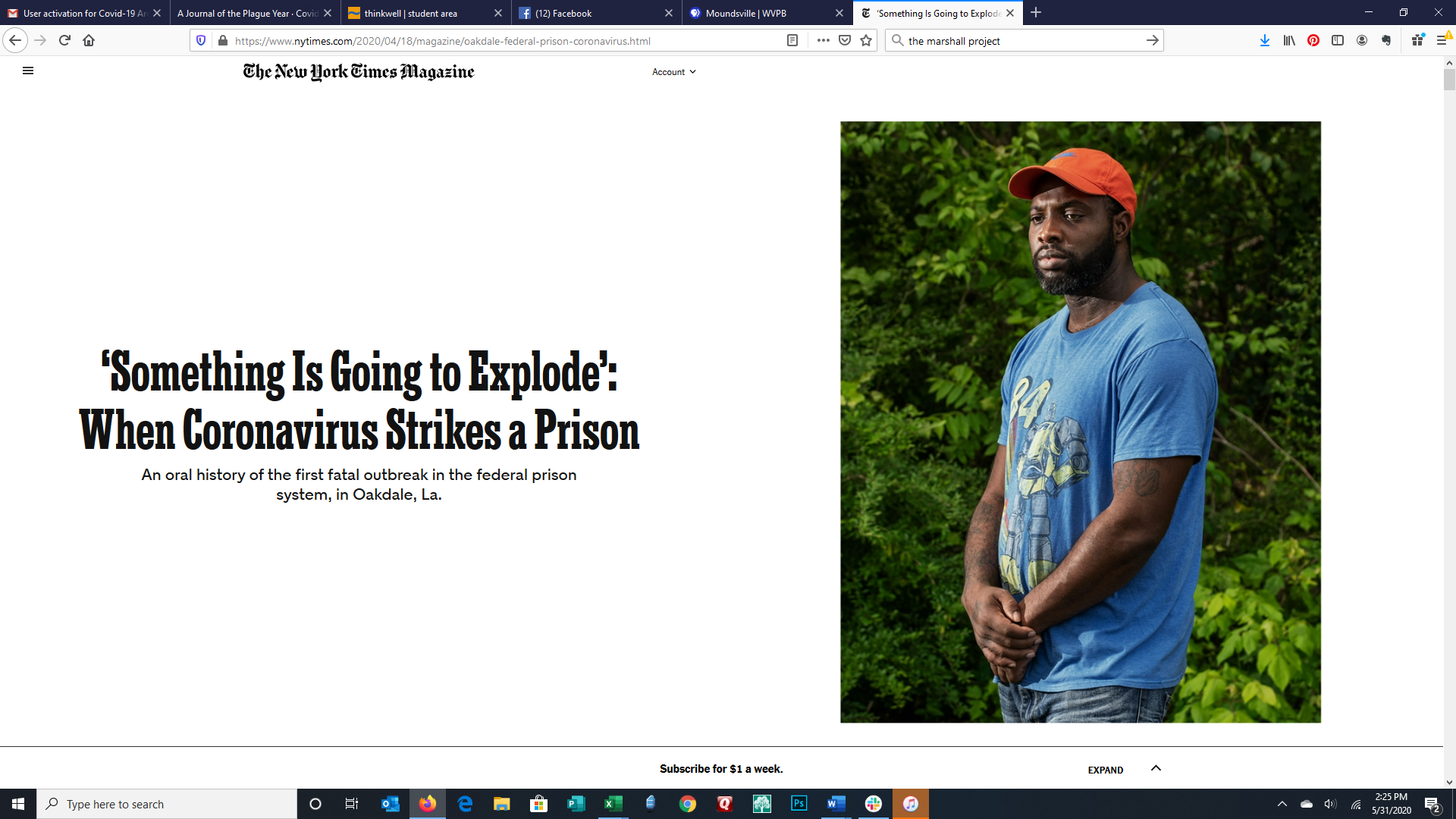
Task: Click the page vertical scrollbar thumb
Action: [1449, 80]
